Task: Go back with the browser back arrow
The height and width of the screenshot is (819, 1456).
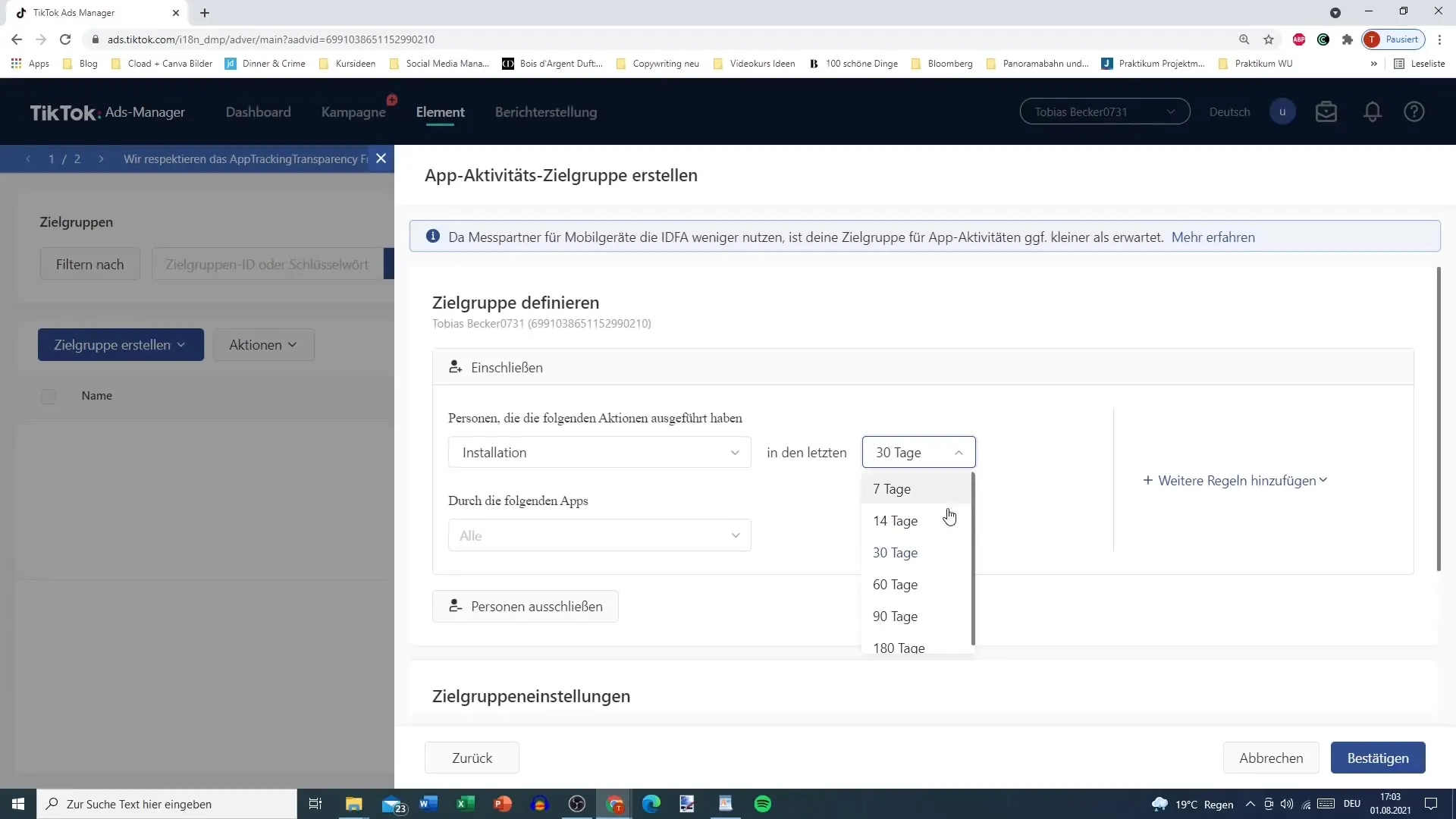Action: coord(17,39)
